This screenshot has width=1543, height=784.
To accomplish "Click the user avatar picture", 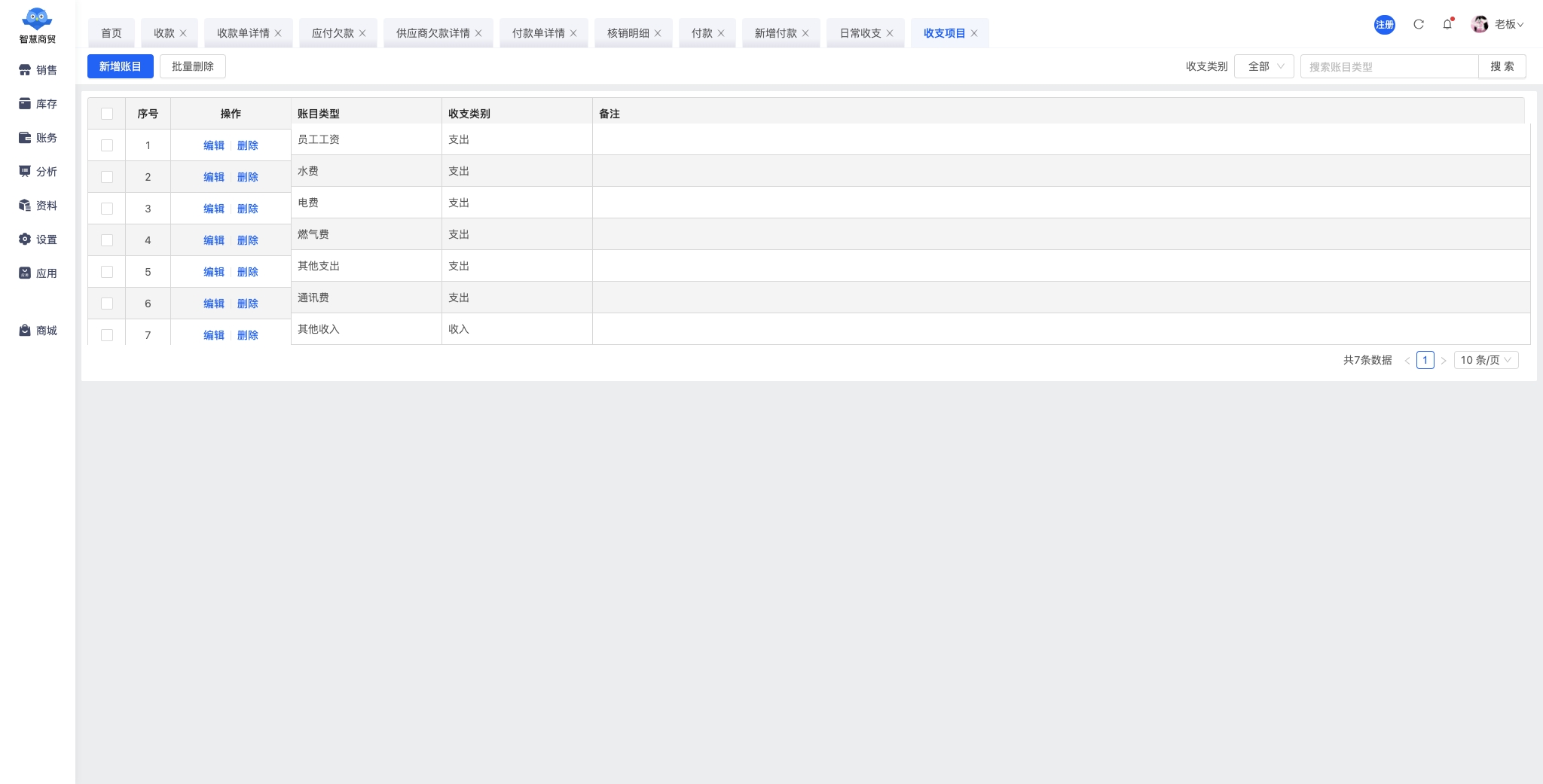I will tap(1480, 24).
